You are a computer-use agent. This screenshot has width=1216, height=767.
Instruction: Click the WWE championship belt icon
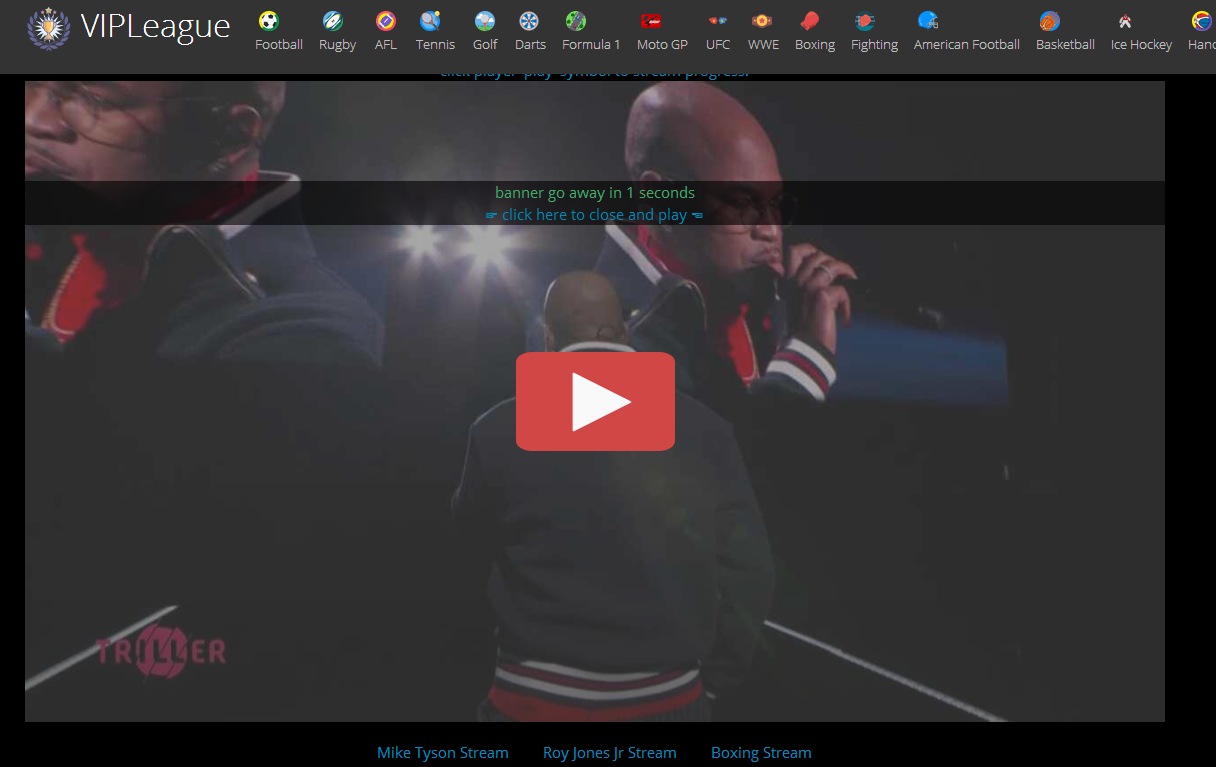[x=762, y=21]
